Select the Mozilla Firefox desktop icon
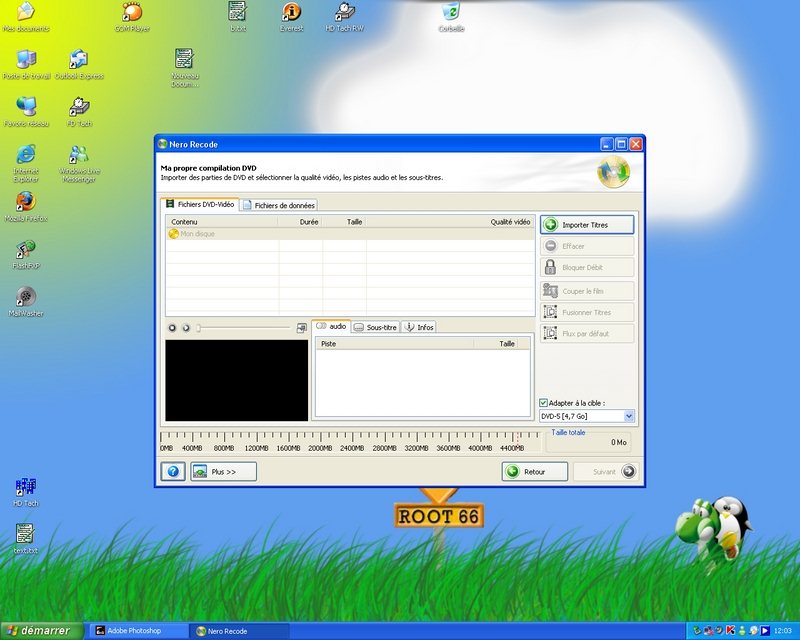This screenshot has height=640, width=800. point(26,207)
